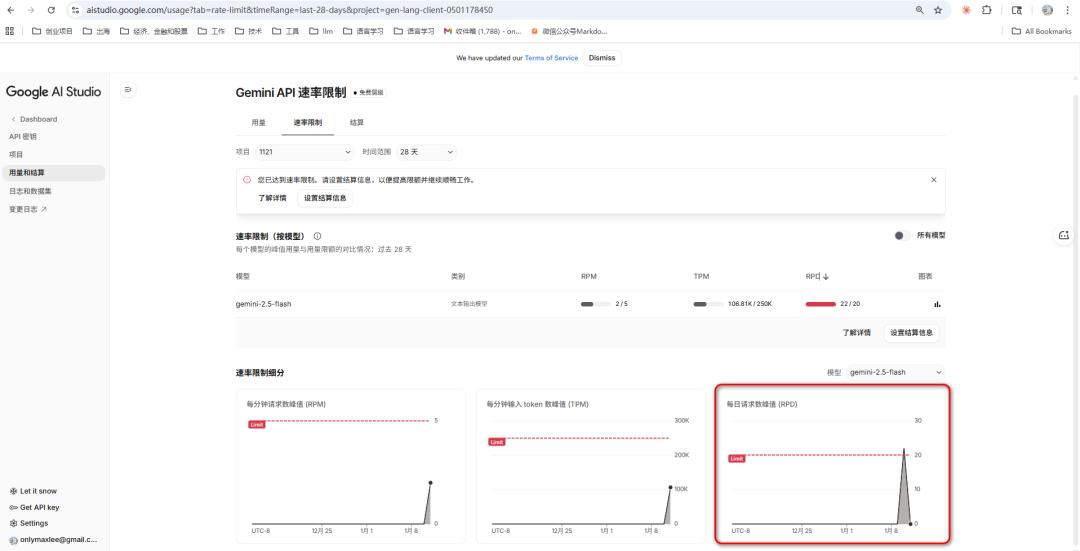The image size is (1080, 551).
Task: Click 了解详情 in the warning banner
Action: 272,198
